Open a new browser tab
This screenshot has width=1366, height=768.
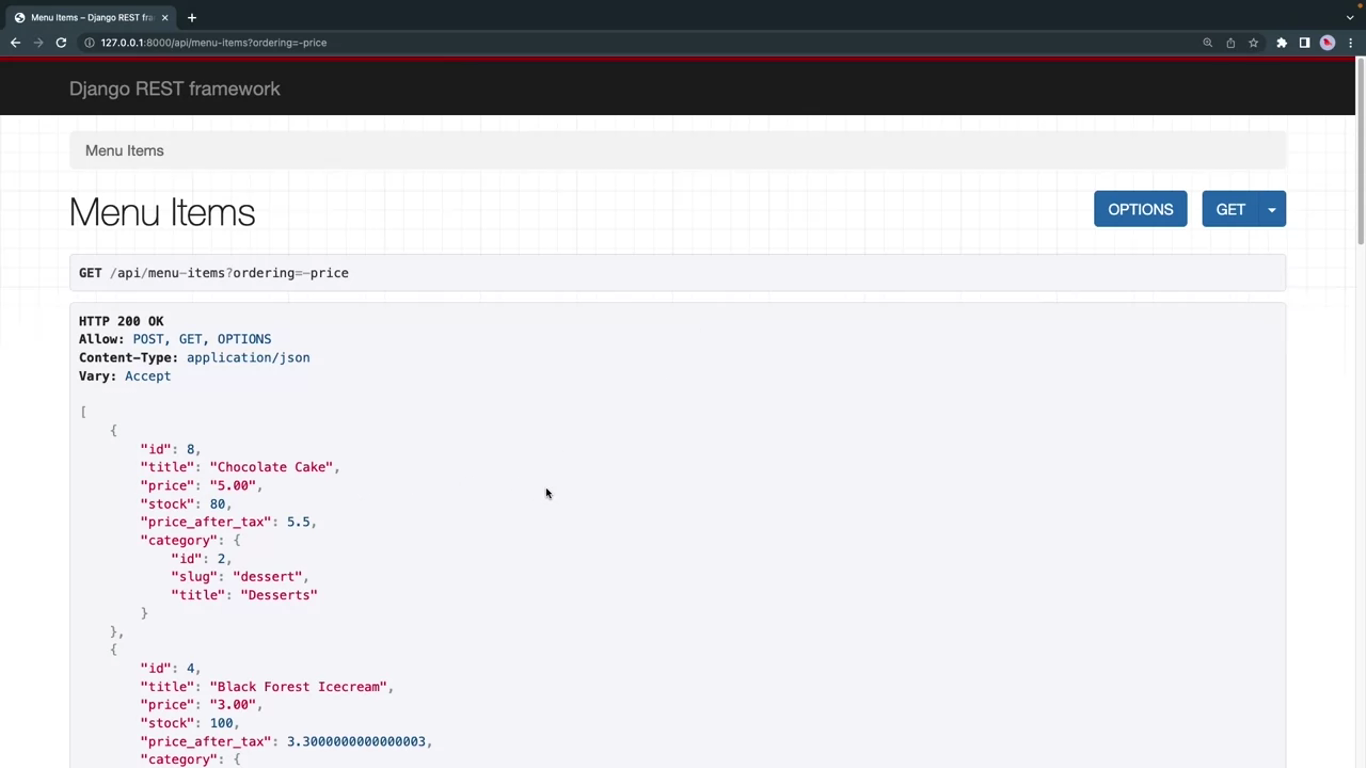[x=192, y=17]
